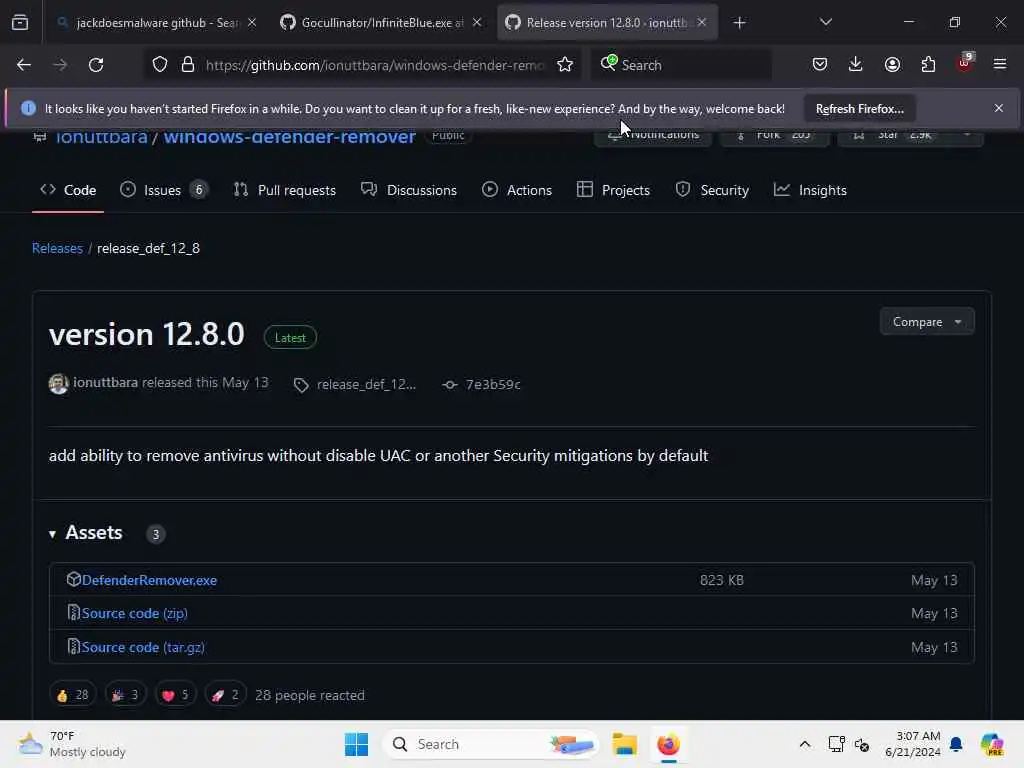Open the shield tracking protection icon
The height and width of the screenshot is (768, 1024).
(160, 65)
